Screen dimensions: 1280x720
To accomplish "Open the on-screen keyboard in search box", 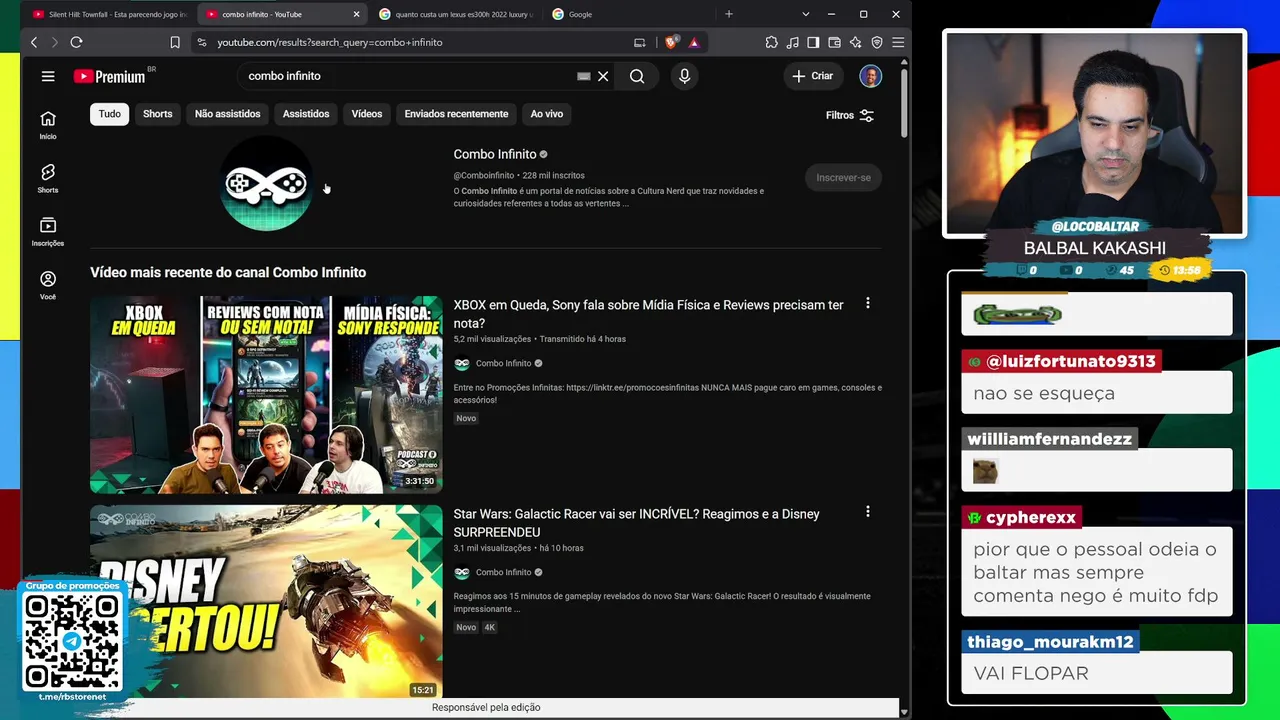I will point(584,76).
